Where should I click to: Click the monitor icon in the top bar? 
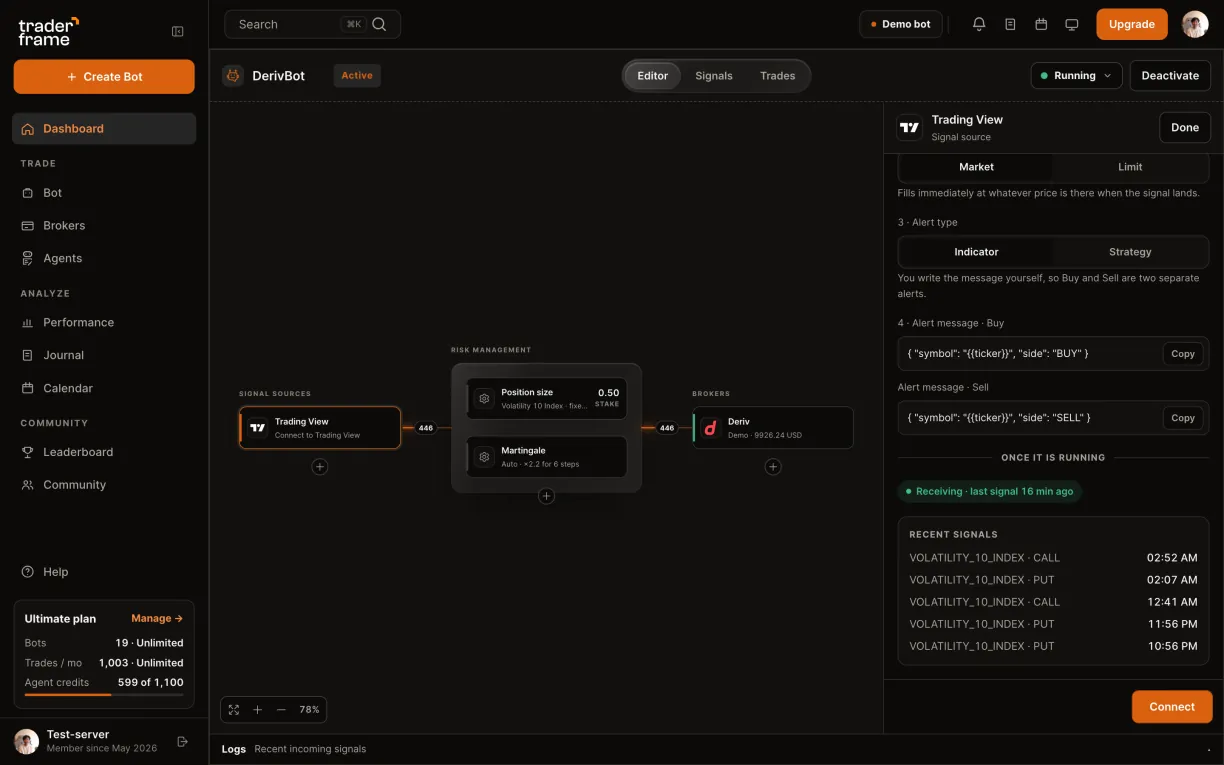1072,24
